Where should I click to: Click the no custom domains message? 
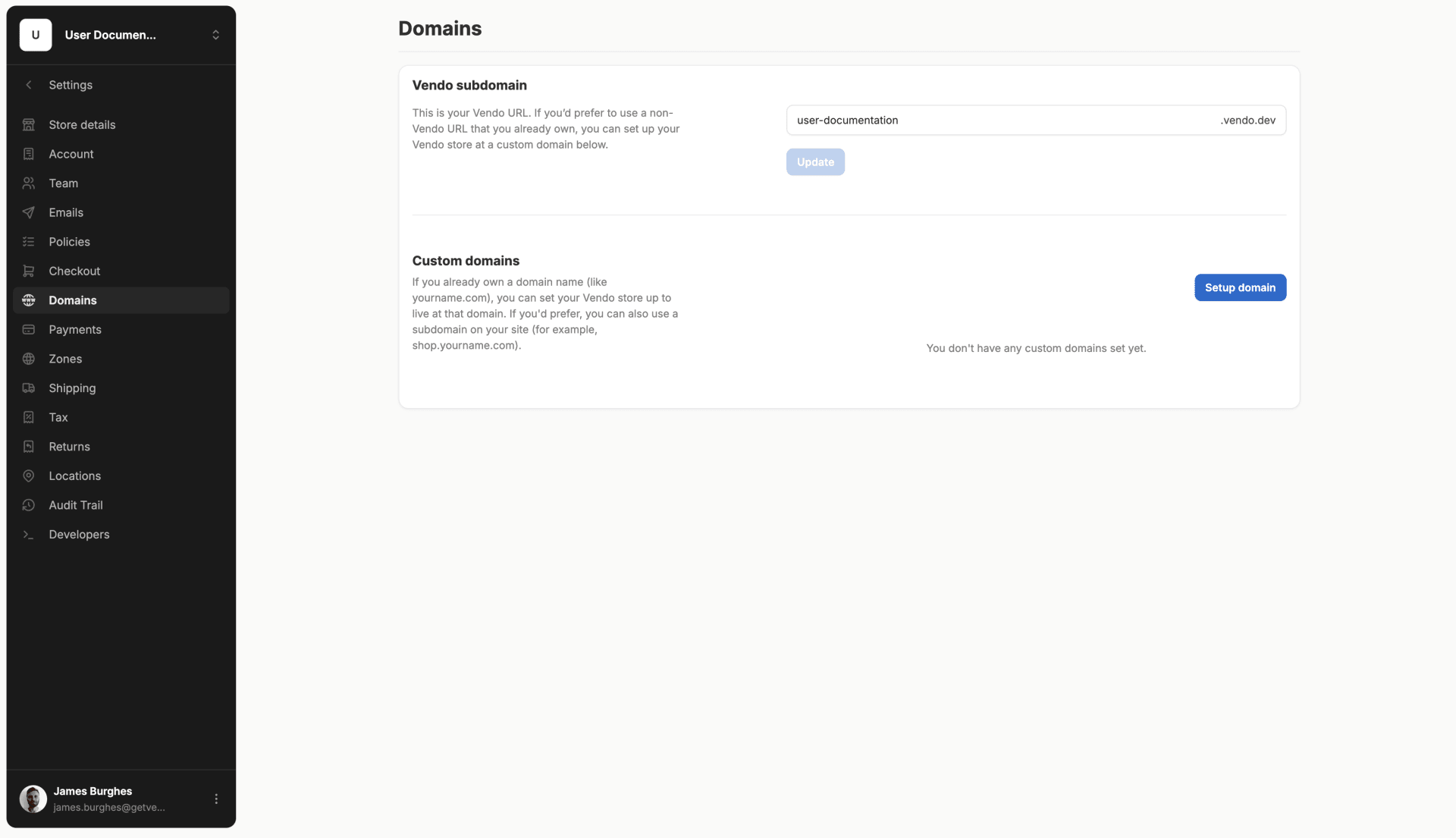click(1036, 348)
